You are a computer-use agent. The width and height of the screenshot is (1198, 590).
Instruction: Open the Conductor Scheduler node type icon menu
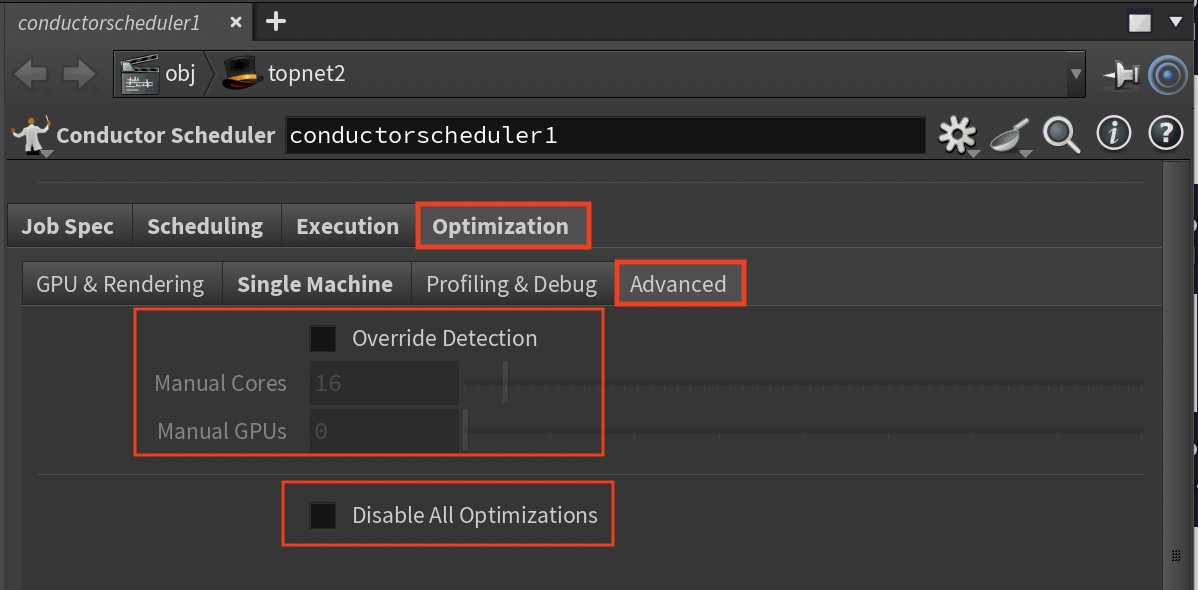point(31,136)
